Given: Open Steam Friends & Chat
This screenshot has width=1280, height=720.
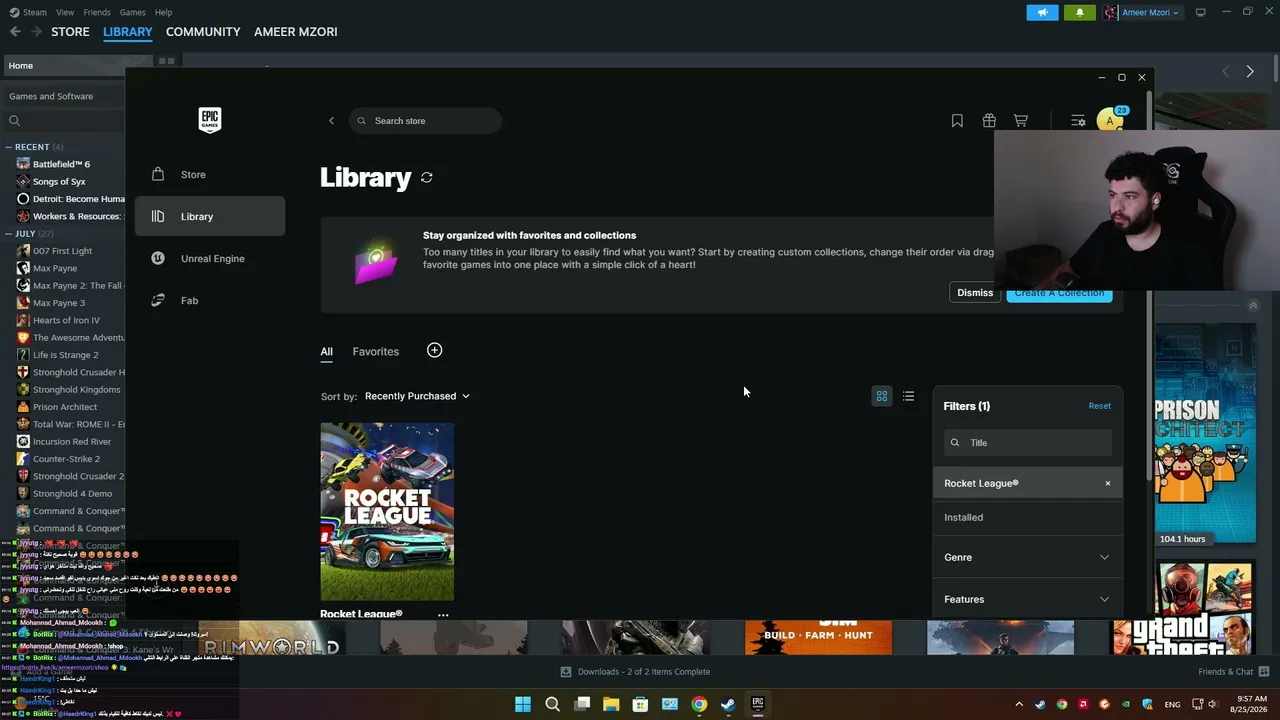Looking at the screenshot, I should click(1233, 672).
